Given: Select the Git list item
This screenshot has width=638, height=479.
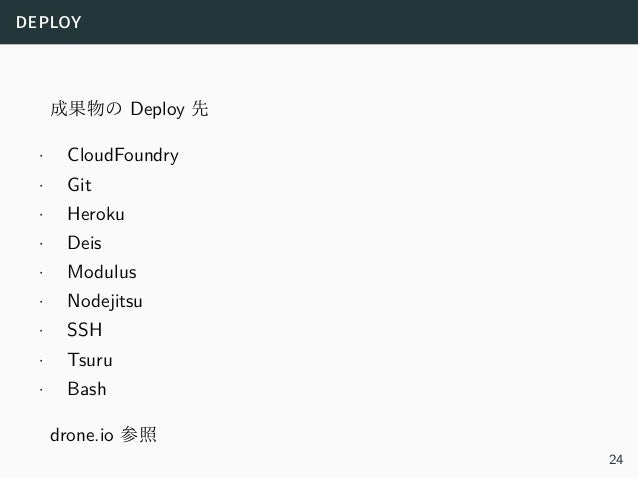Looking at the screenshot, I should click(79, 185).
